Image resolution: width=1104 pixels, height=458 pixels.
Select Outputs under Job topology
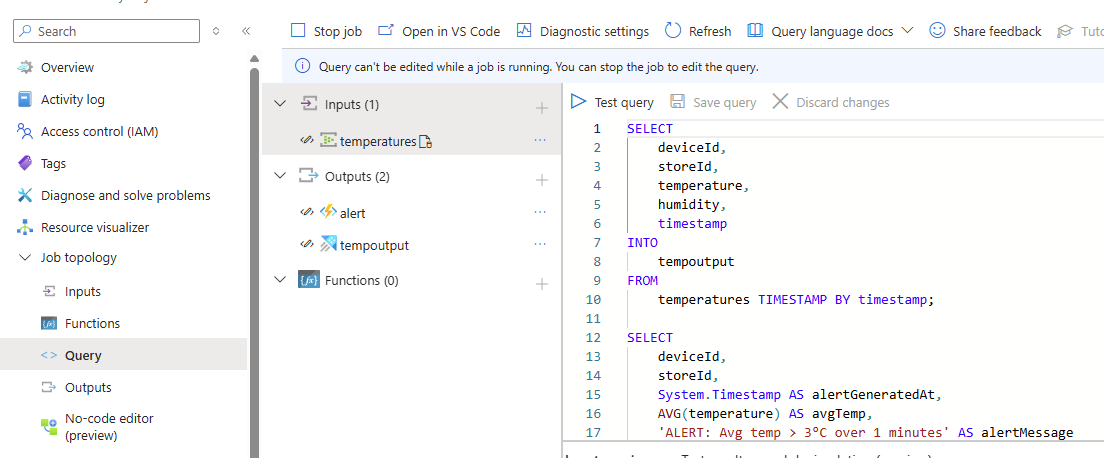tap(88, 388)
